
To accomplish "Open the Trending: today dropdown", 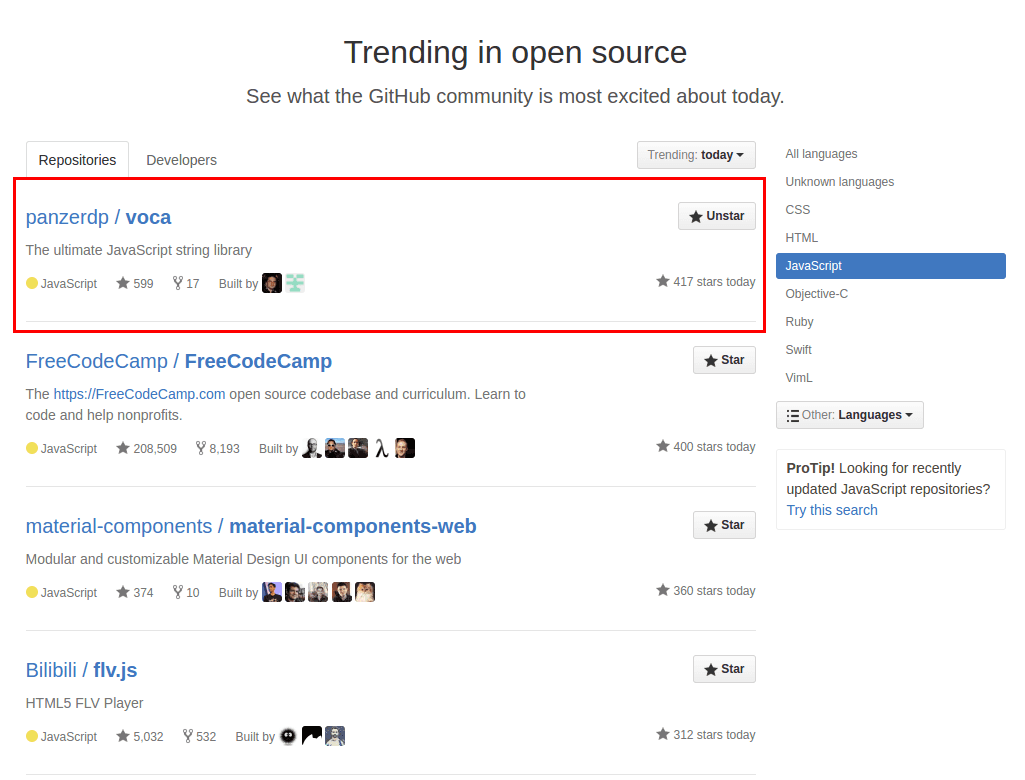I will click(696, 155).
